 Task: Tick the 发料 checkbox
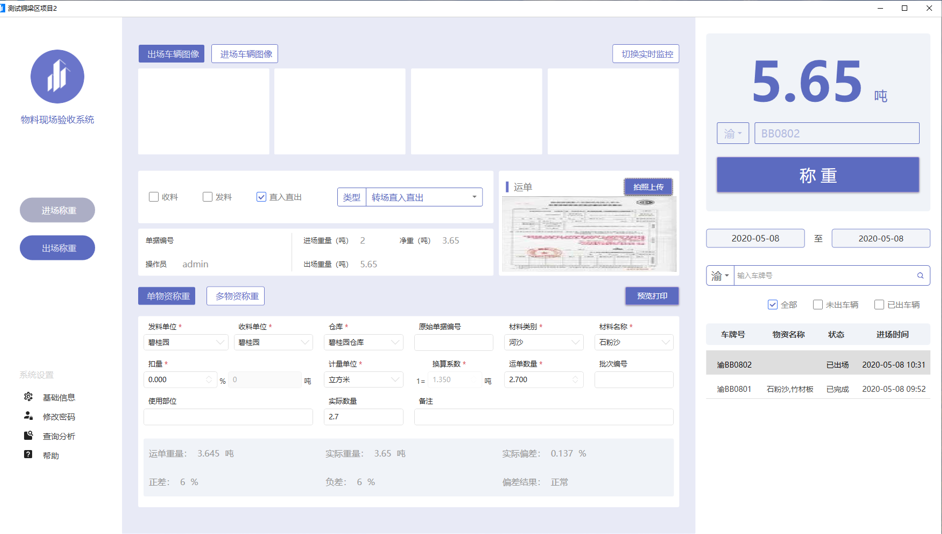207,197
